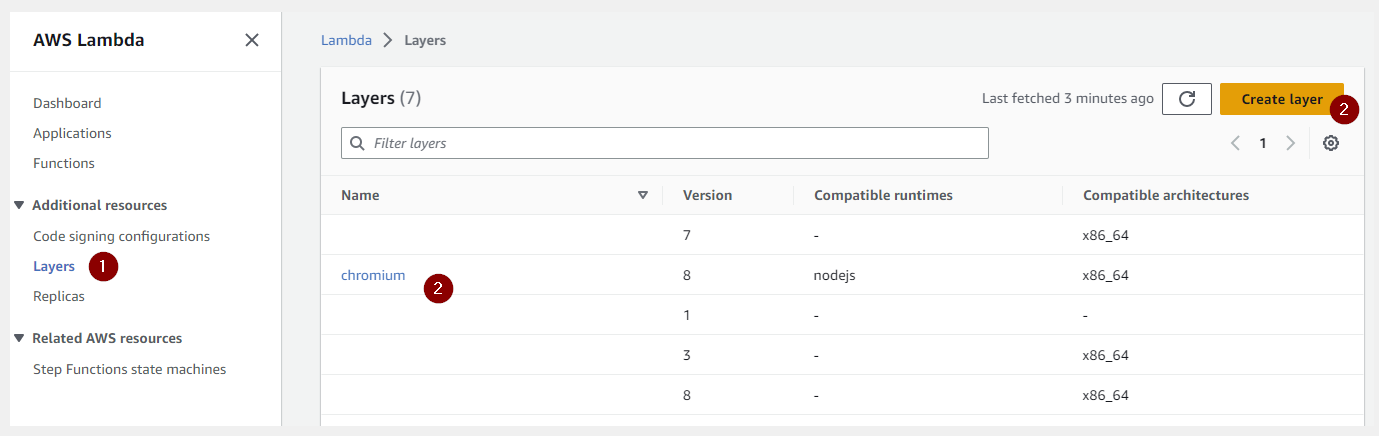This screenshot has height=436, width=1379.
Task: Open the table preferences gear icon
Action: (x=1330, y=143)
